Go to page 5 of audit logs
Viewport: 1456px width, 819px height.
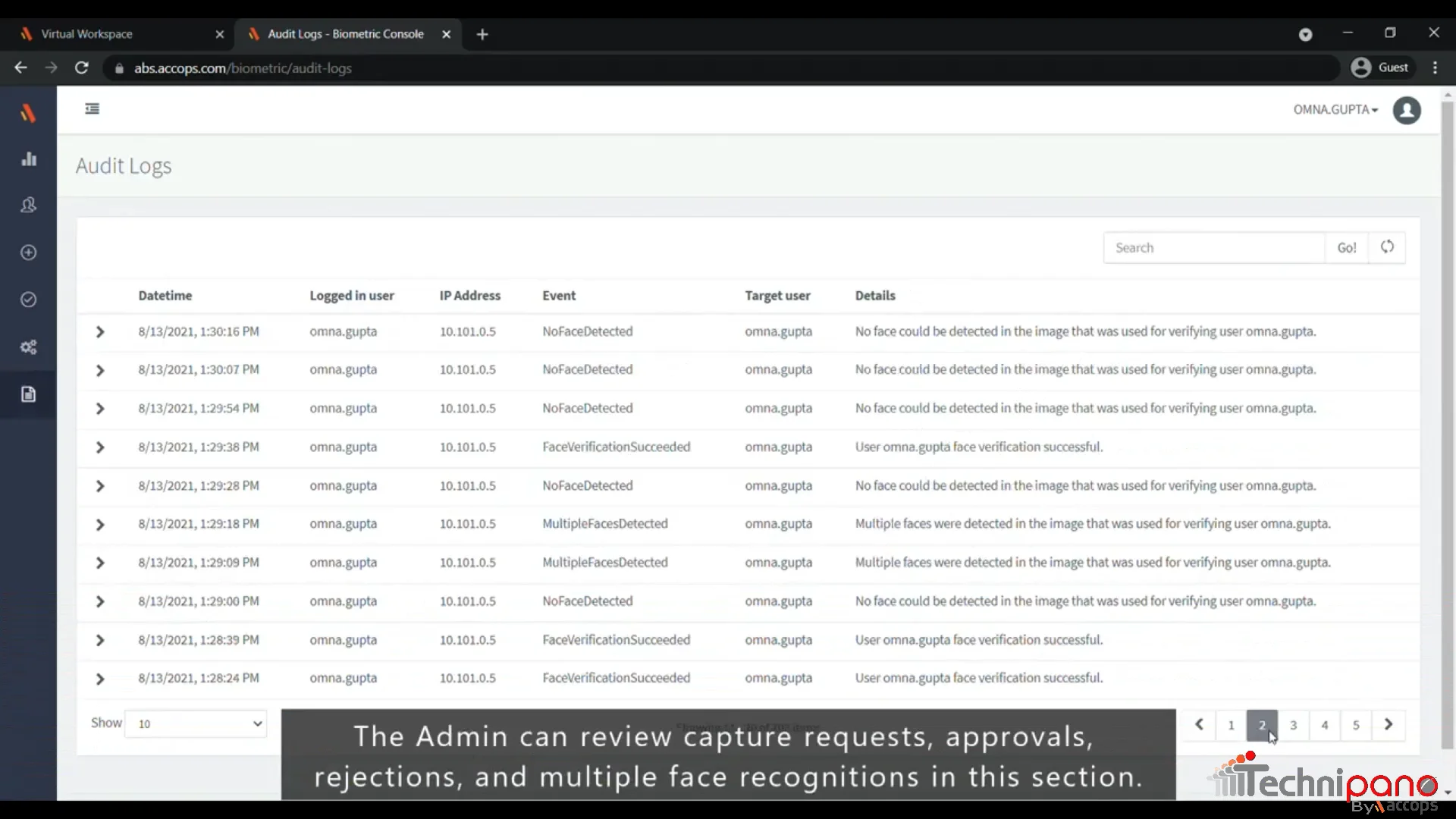[1357, 725]
